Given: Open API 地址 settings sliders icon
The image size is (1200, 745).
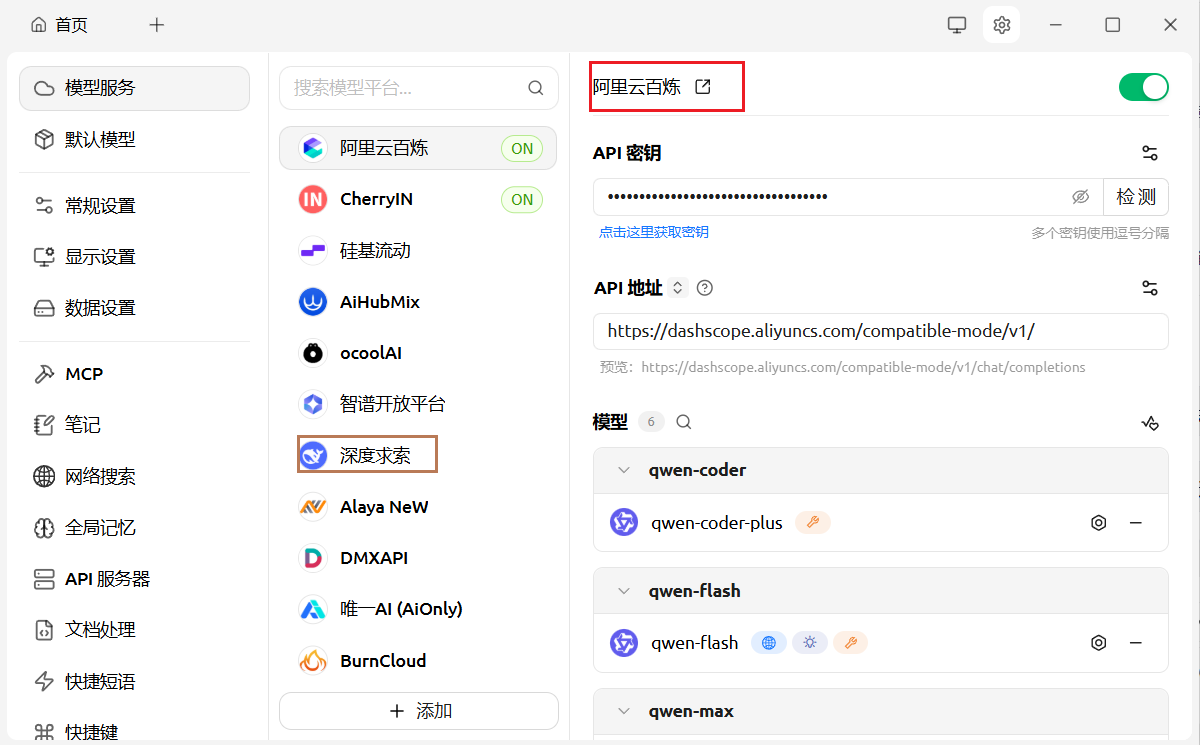Looking at the screenshot, I should [1150, 288].
